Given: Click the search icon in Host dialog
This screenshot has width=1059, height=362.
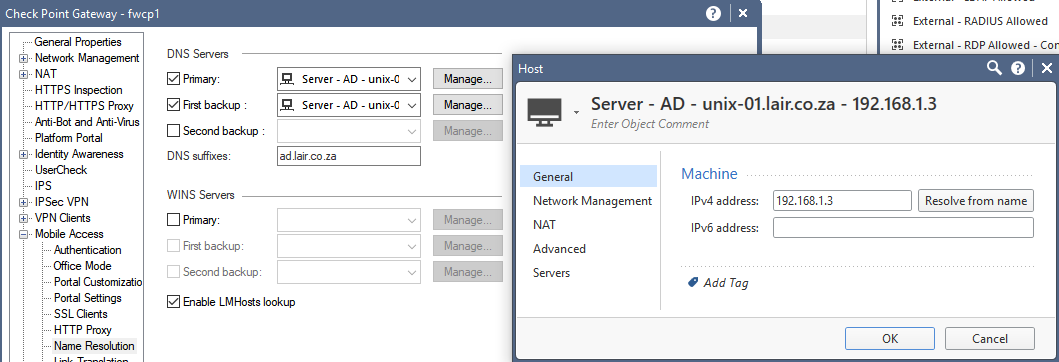Looking at the screenshot, I should pos(994,68).
